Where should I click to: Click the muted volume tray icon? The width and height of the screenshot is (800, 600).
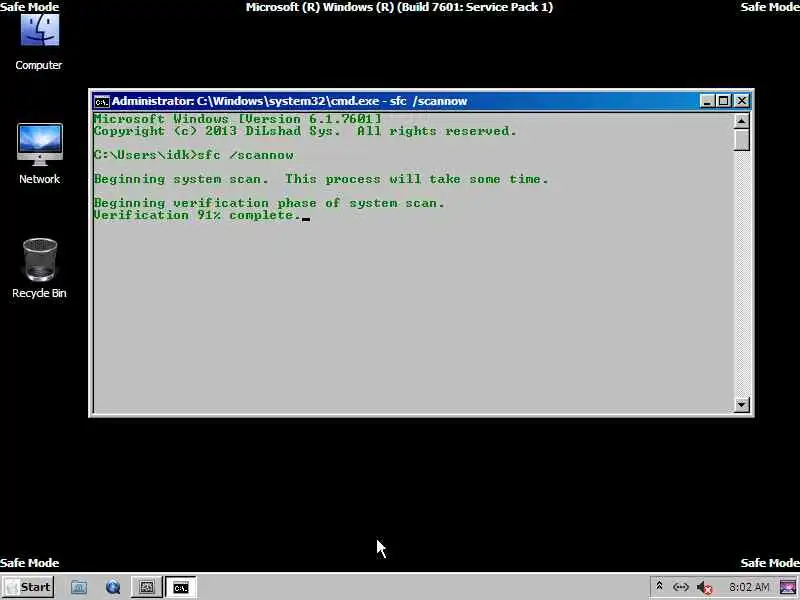(x=705, y=588)
